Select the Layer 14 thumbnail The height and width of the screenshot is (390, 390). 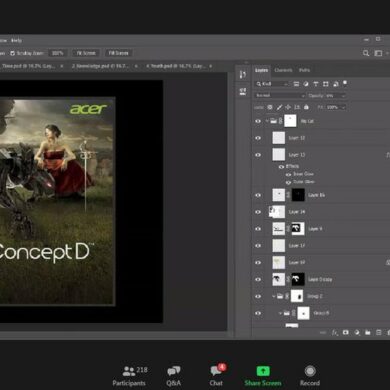pos(277,212)
